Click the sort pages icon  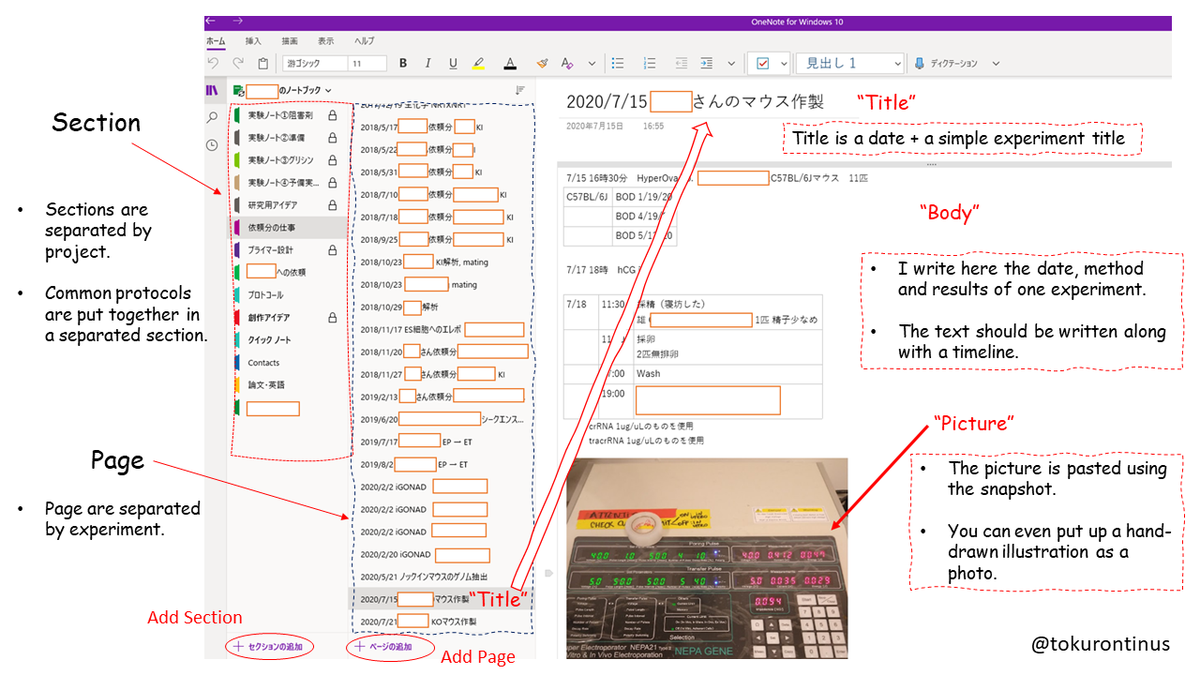click(520, 90)
